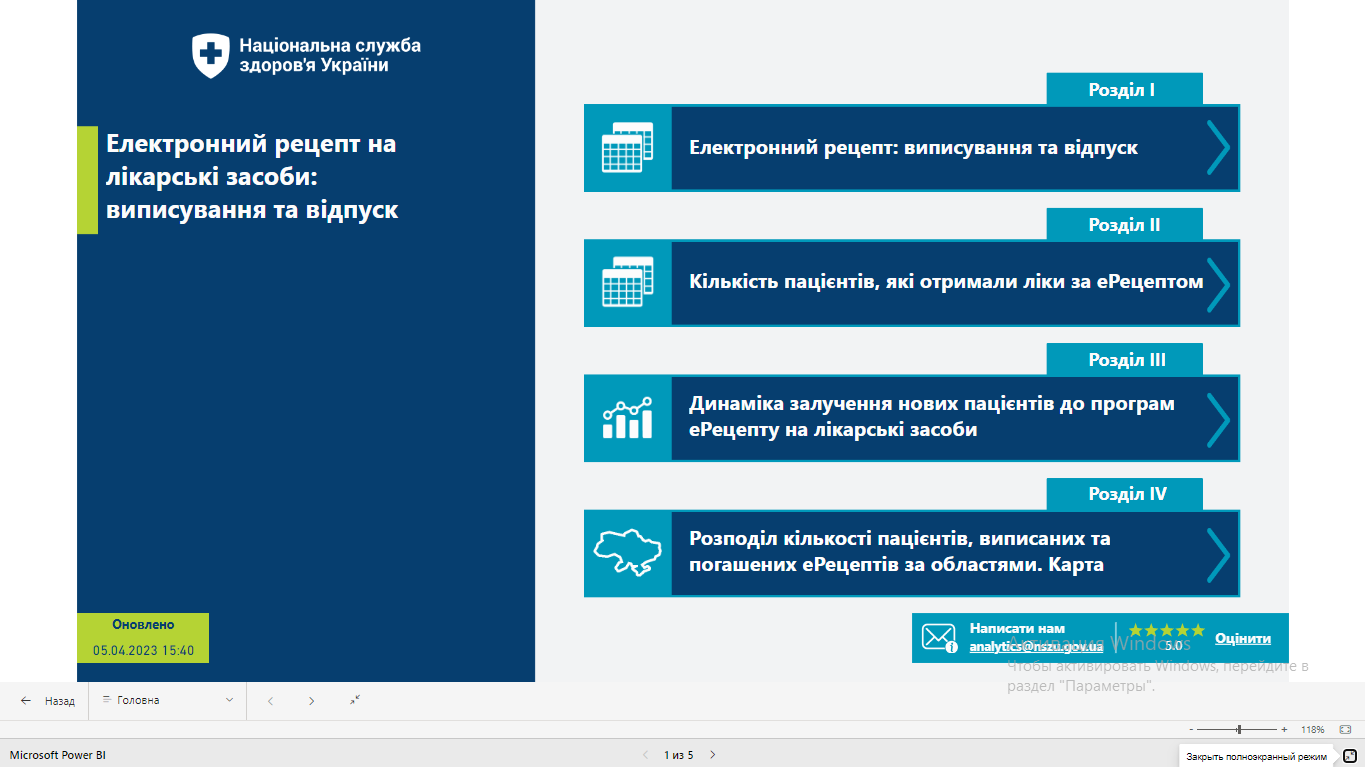Click arrow chevron on Розділ III card

pyautogui.click(x=1217, y=418)
